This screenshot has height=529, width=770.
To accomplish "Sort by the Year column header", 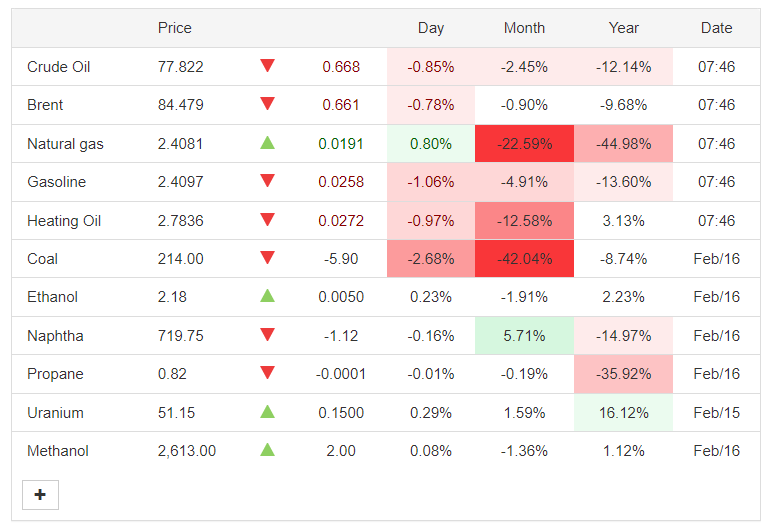I will coord(624,28).
